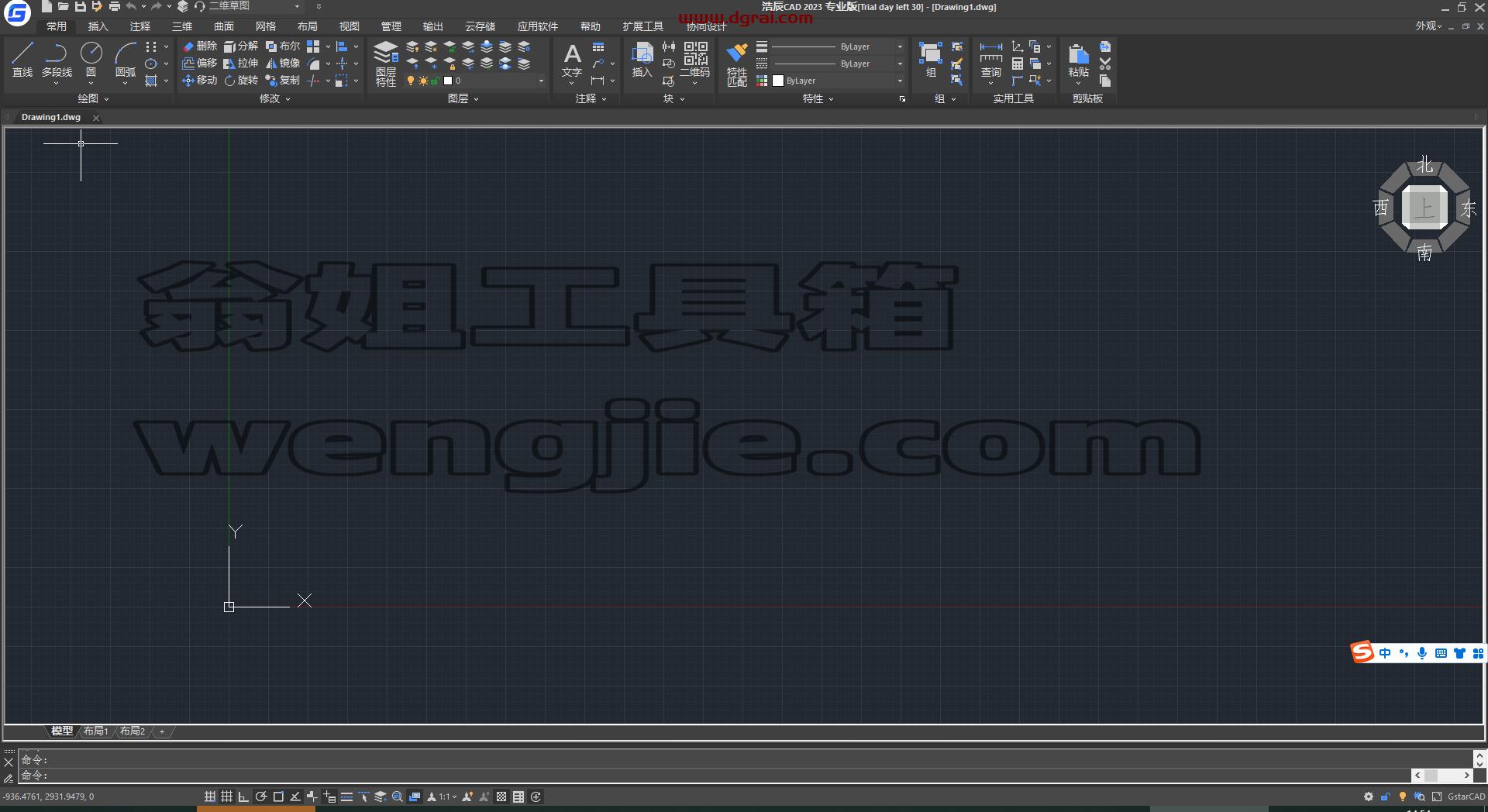Image resolution: width=1488 pixels, height=812 pixels.
Task: Switch to the 布局1 layout tab
Action: pos(96,731)
